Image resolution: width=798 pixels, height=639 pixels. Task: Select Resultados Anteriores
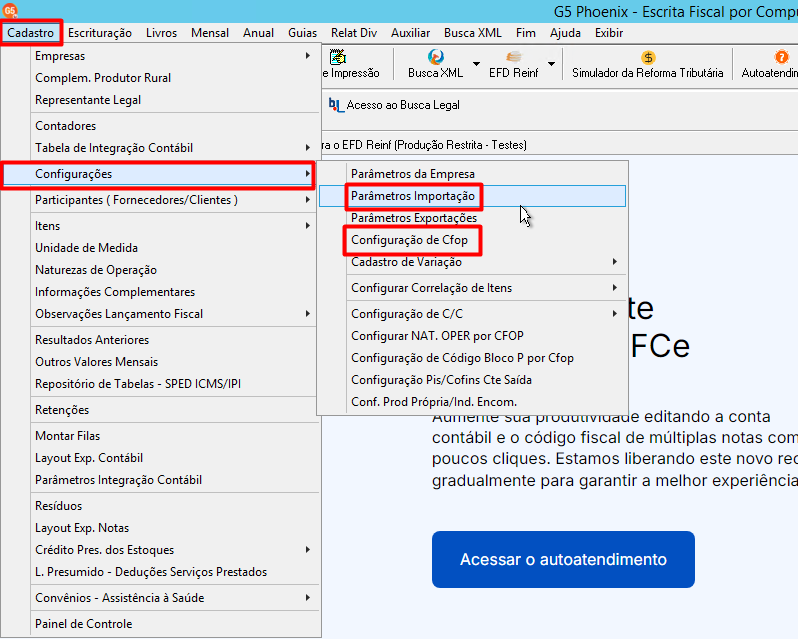pos(160,339)
